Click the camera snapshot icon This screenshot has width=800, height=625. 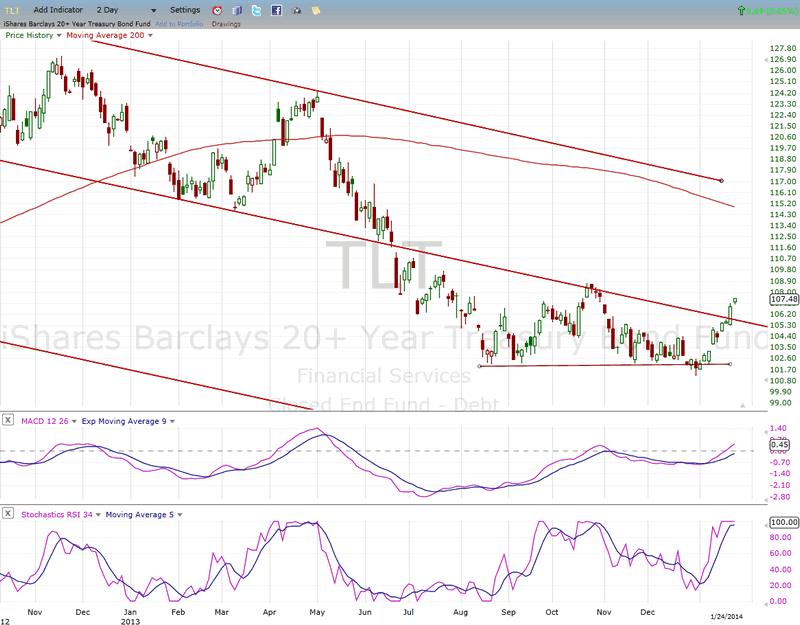click(297, 10)
